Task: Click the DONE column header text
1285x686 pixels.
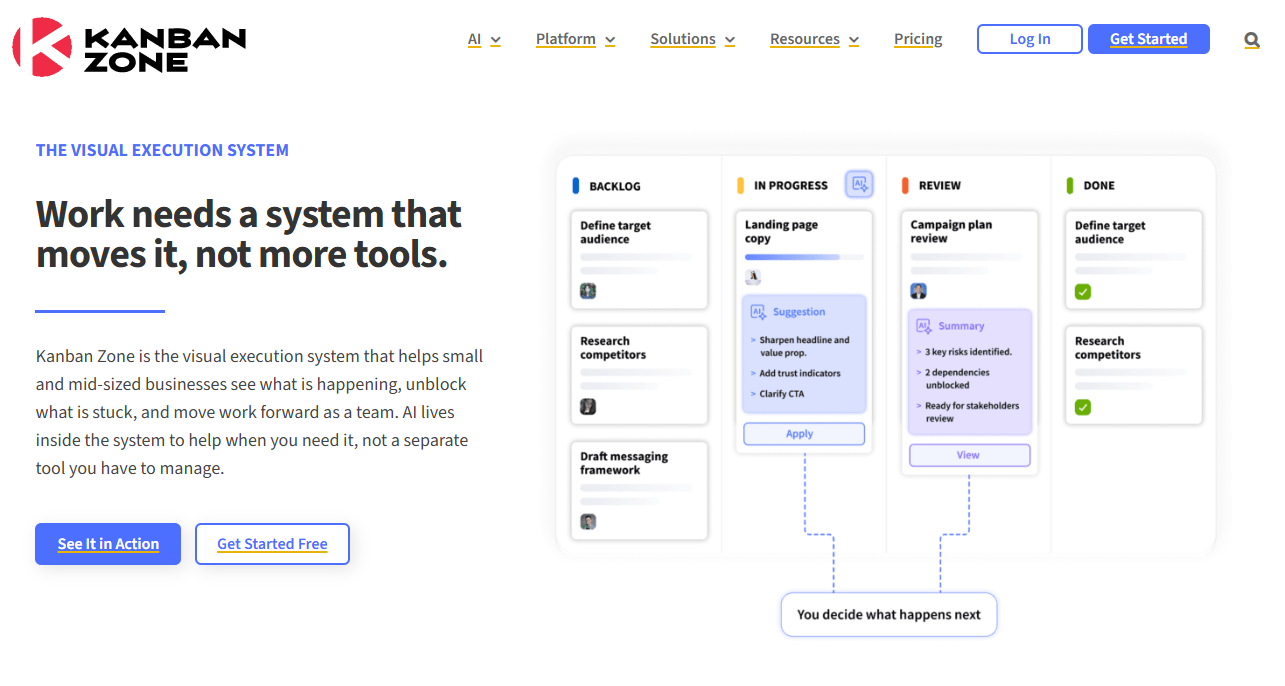Action: pos(1099,186)
